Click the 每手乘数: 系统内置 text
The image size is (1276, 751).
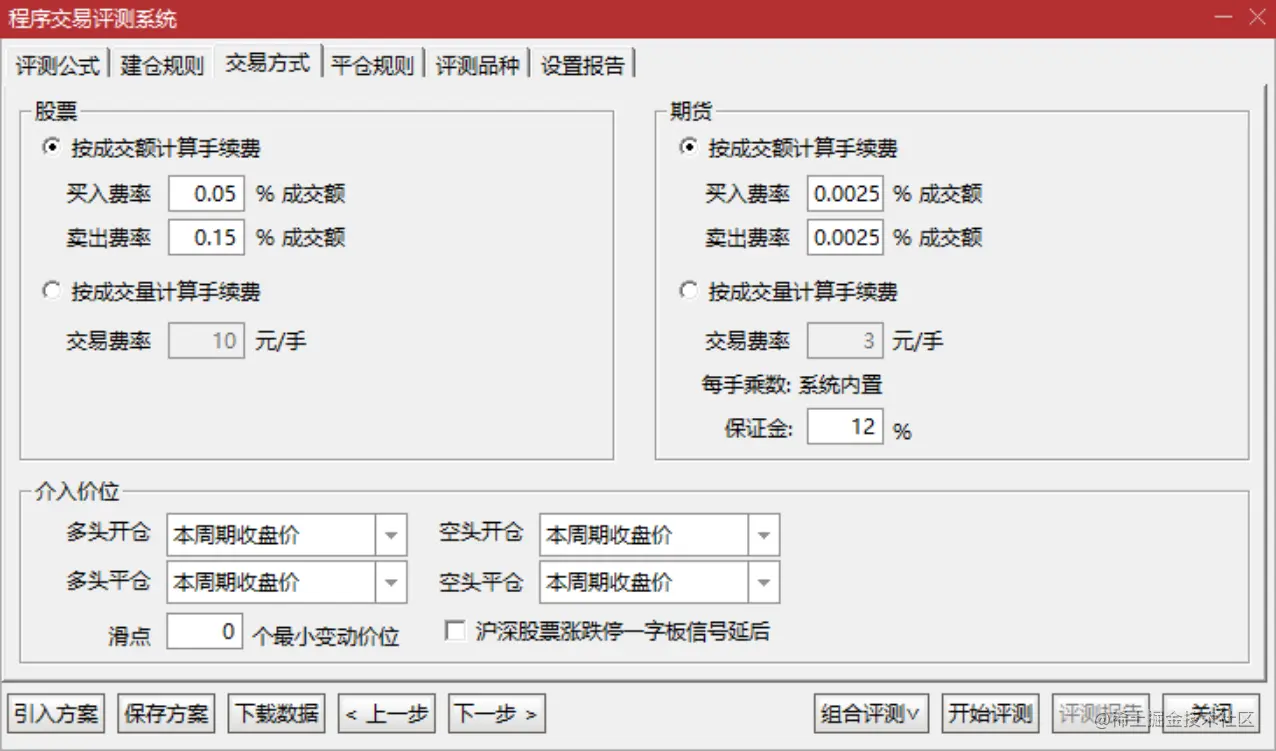[x=792, y=384]
